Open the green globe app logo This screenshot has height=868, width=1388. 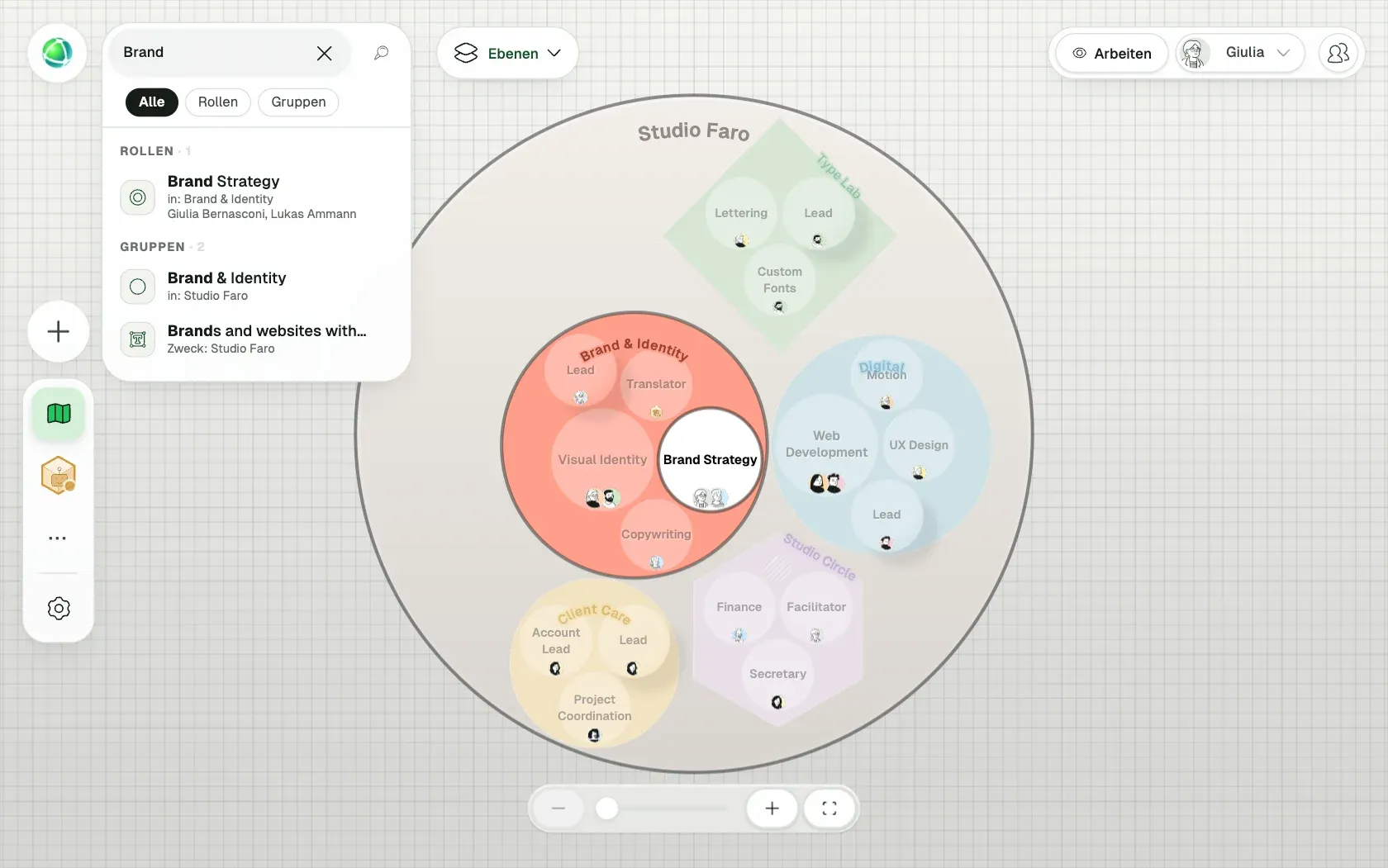[57, 53]
